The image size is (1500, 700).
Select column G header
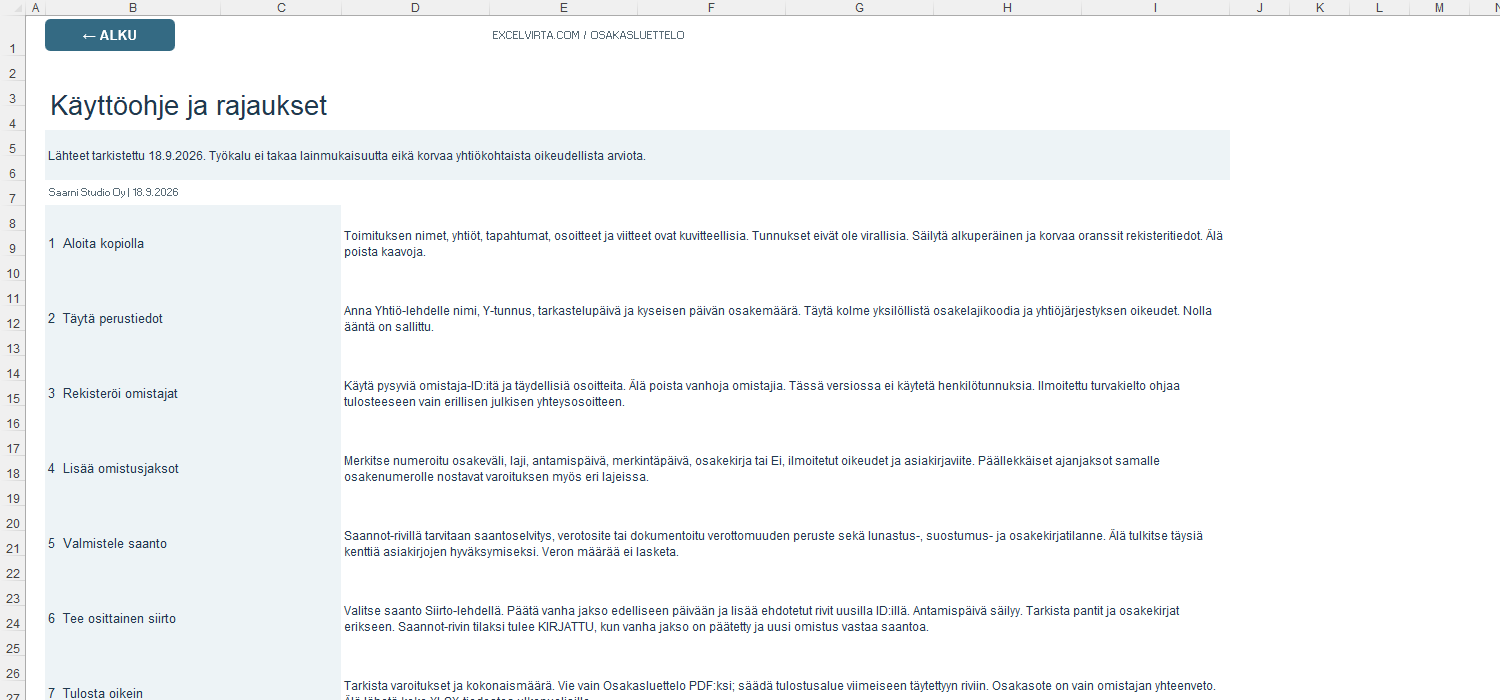[860, 8]
